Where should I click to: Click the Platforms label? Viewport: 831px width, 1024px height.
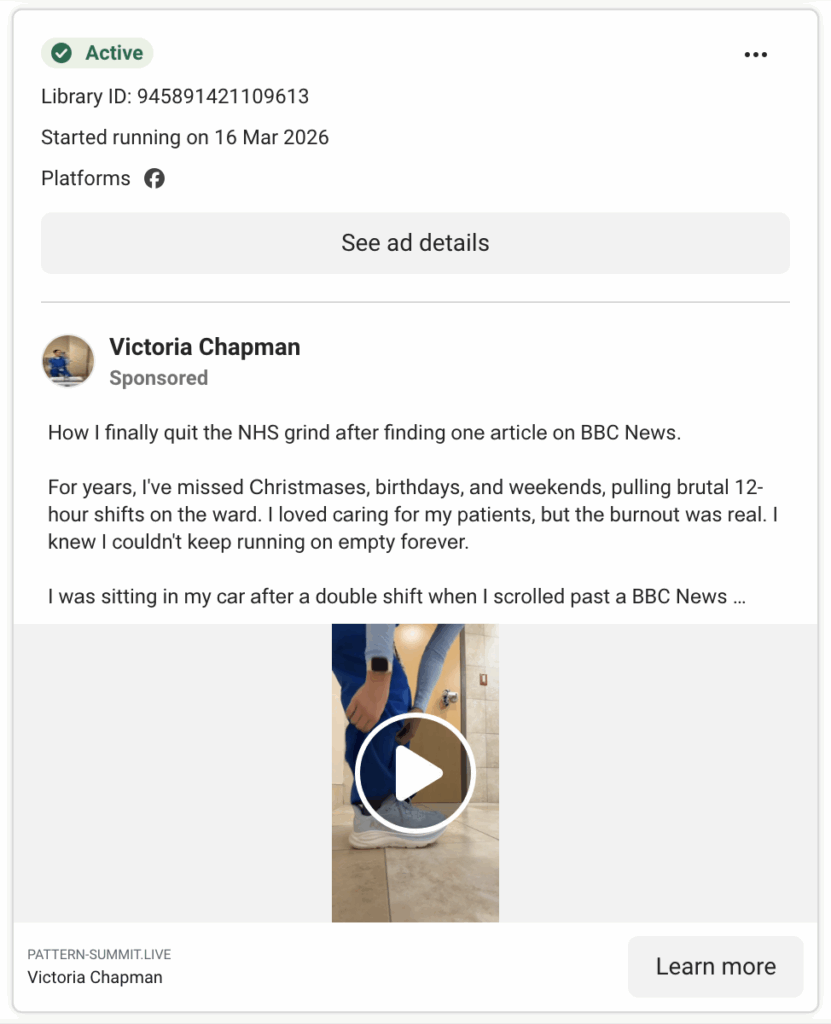86,179
